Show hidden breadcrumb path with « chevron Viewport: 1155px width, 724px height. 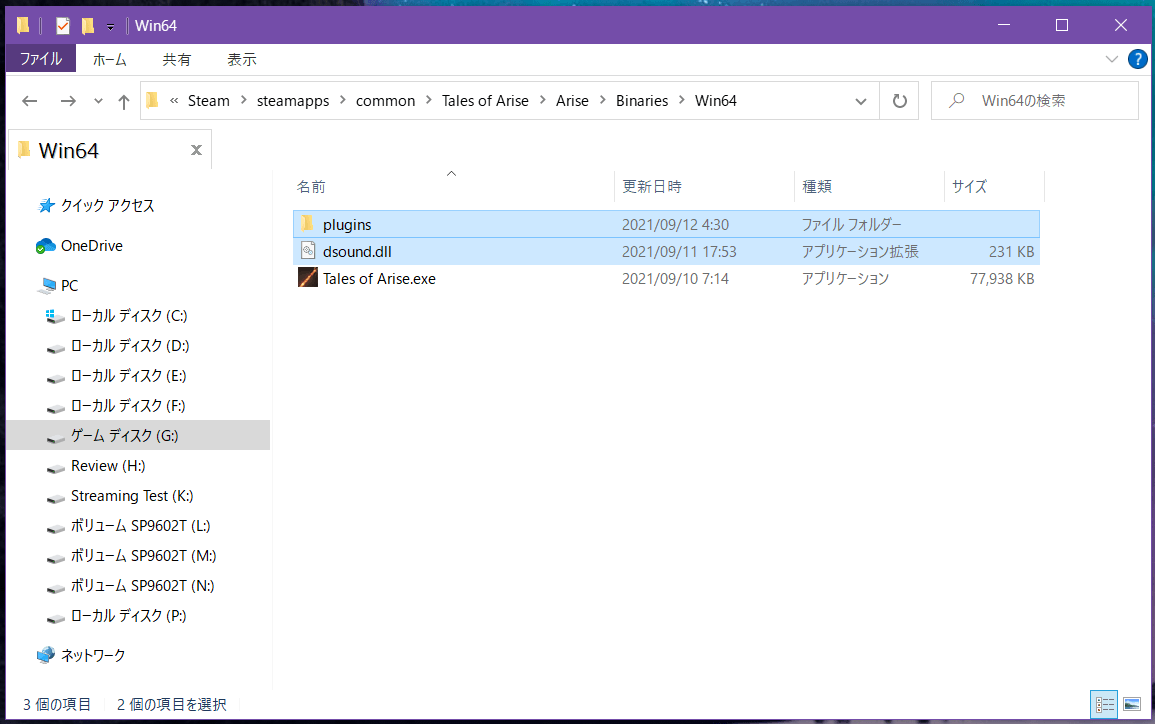coord(174,100)
